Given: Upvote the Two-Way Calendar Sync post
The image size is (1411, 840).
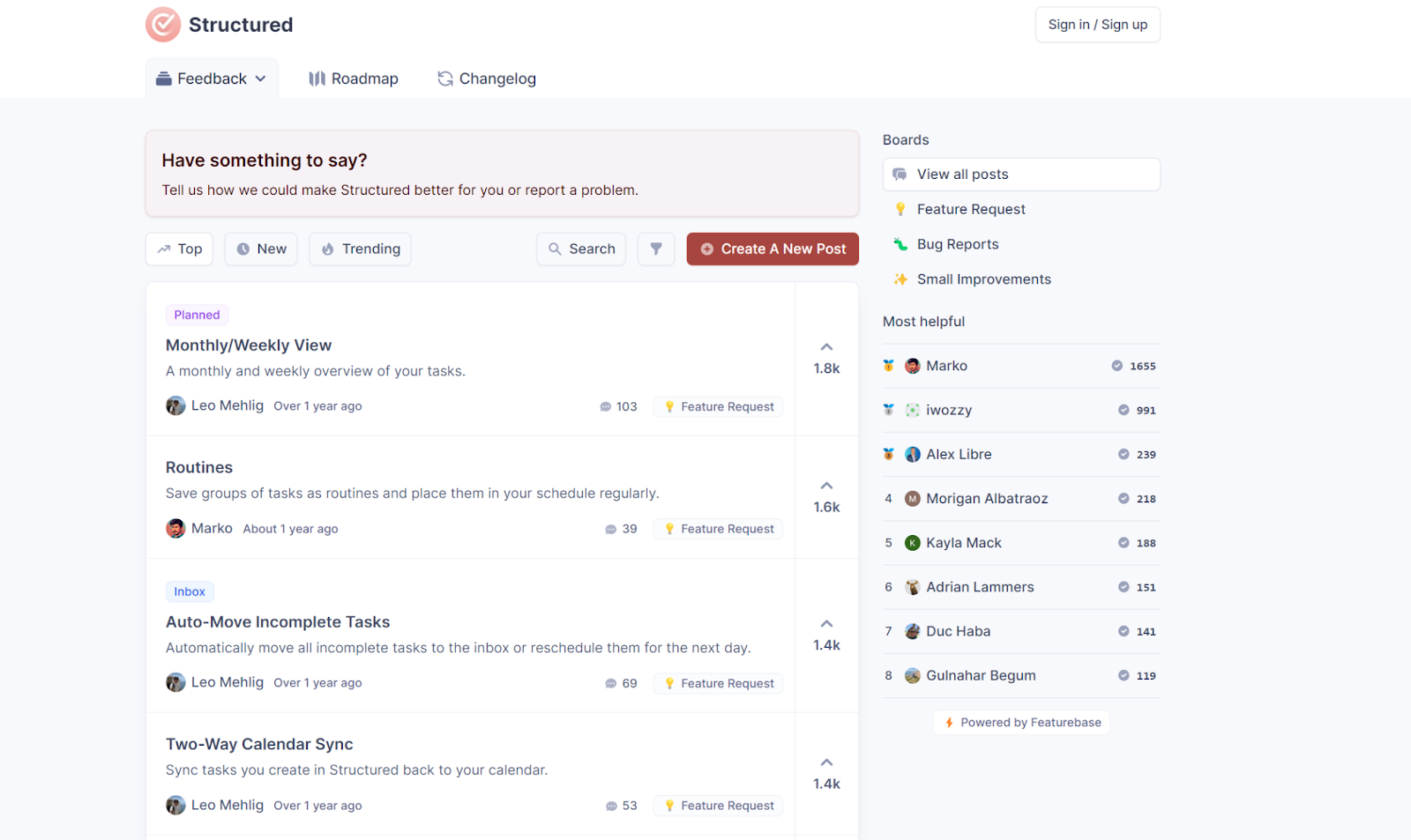Looking at the screenshot, I should [826, 774].
